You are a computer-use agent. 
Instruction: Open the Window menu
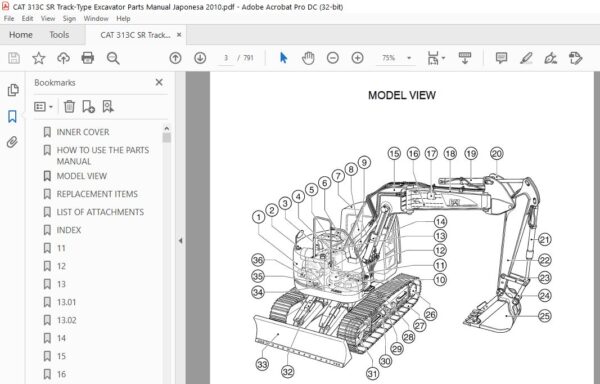click(96, 18)
